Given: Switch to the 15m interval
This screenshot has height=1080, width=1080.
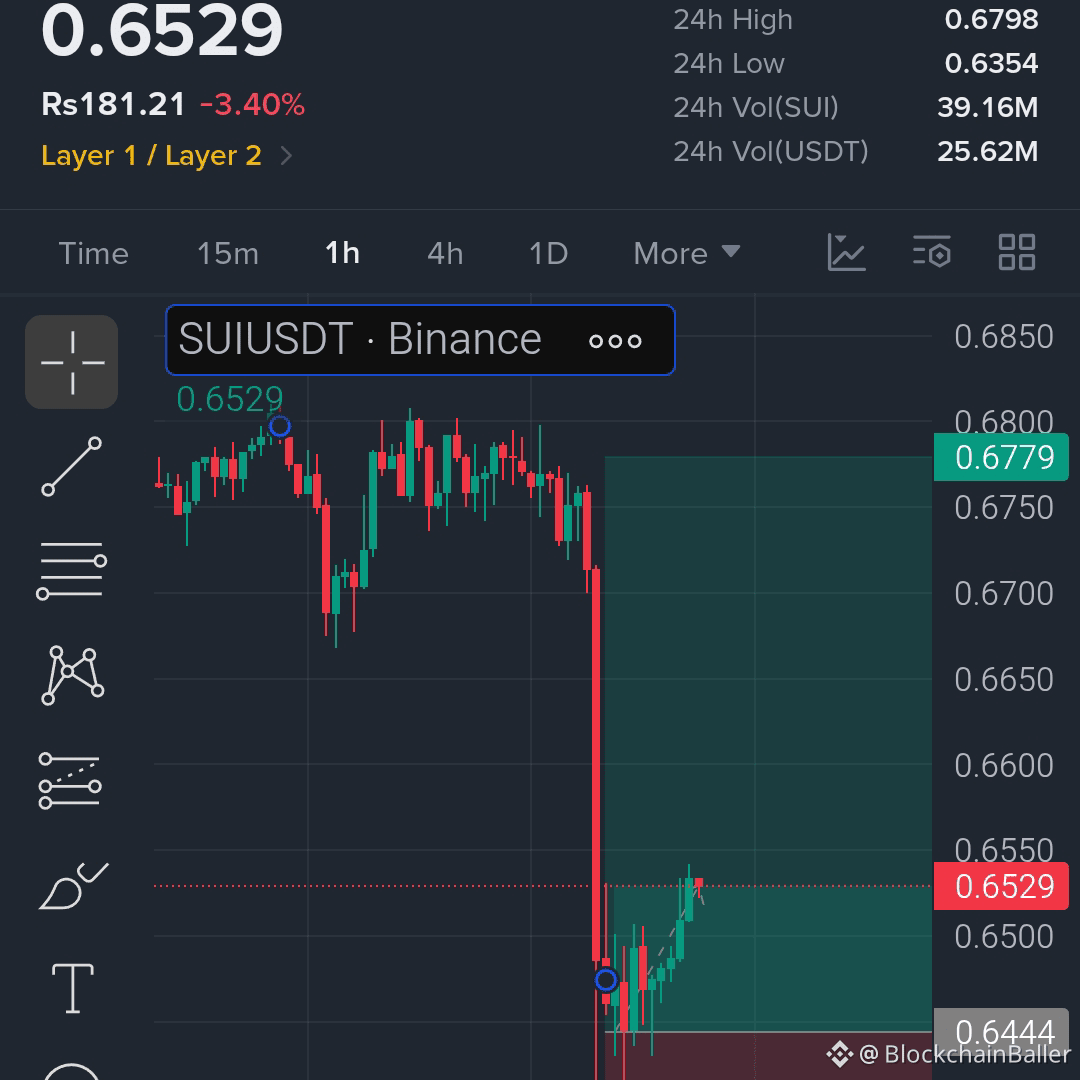Looking at the screenshot, I should click(228, 253).
